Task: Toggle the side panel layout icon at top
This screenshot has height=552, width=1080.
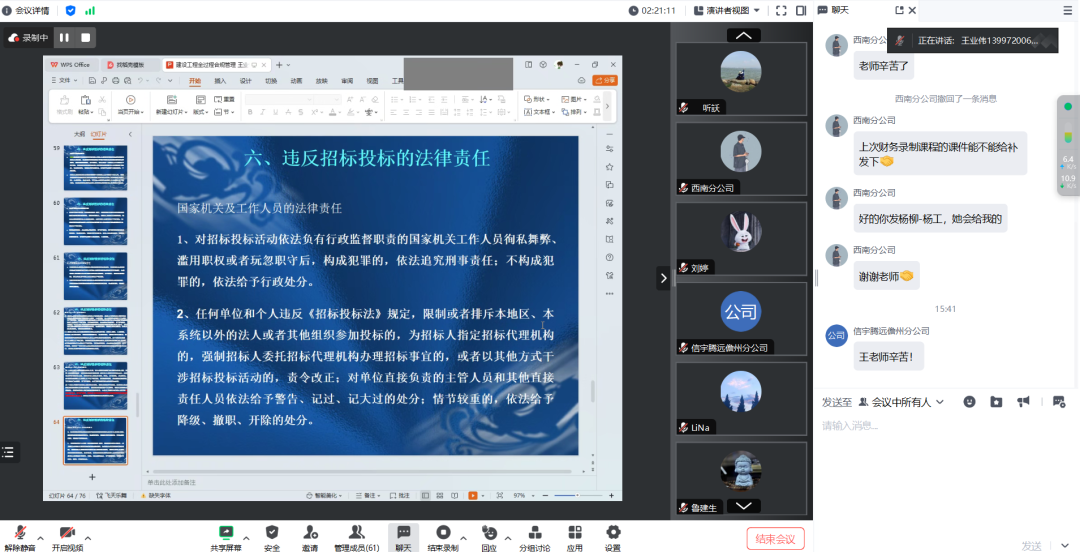Action: tap(801, 10)
